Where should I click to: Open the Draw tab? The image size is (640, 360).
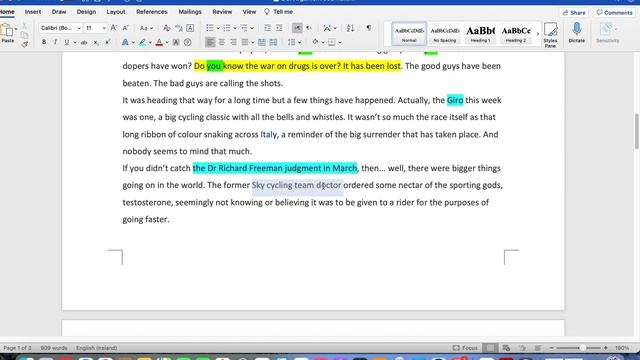click(x=59, y=12)
